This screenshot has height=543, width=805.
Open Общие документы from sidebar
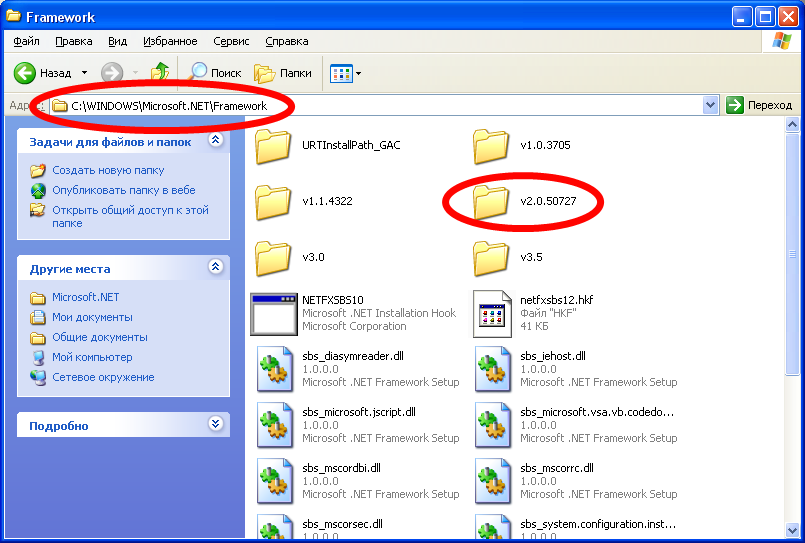(100, 337)
